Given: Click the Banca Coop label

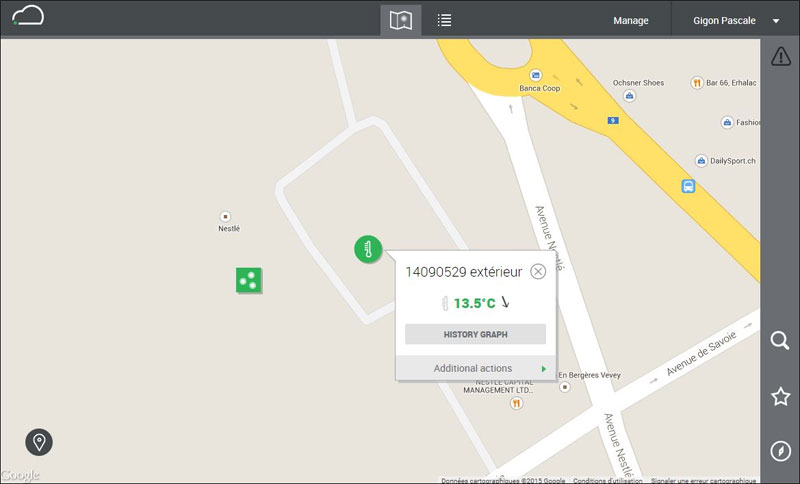Looking at the screenshot, I should (x=540, y=88).
